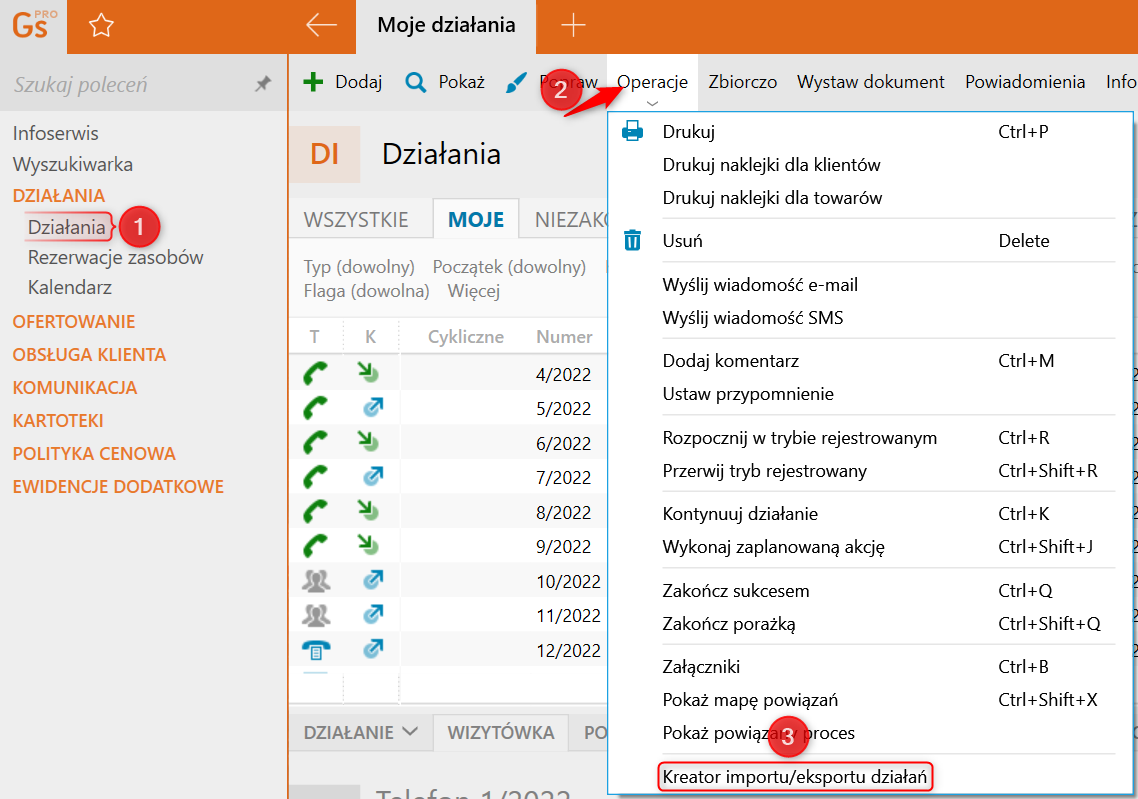The height and width of the screenshot is (799, 1138).
Task: Click the Pokaż magnifier icon
Action: (x=416, y=82)
